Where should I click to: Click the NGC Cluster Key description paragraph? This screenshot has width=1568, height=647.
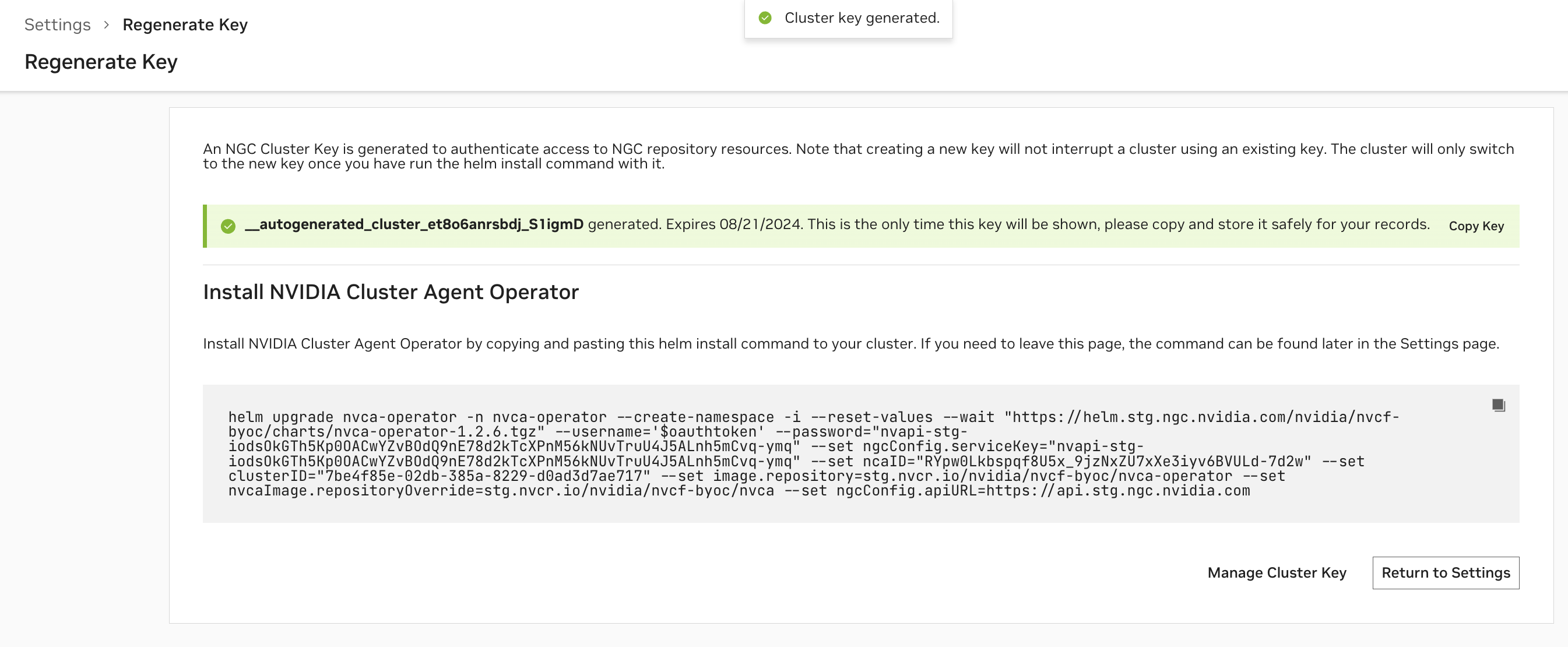point(858,156)
